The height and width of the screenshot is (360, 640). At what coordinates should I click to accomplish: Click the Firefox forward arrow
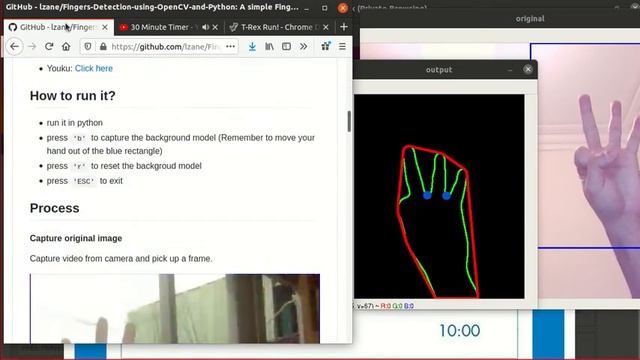coord(32,47)
